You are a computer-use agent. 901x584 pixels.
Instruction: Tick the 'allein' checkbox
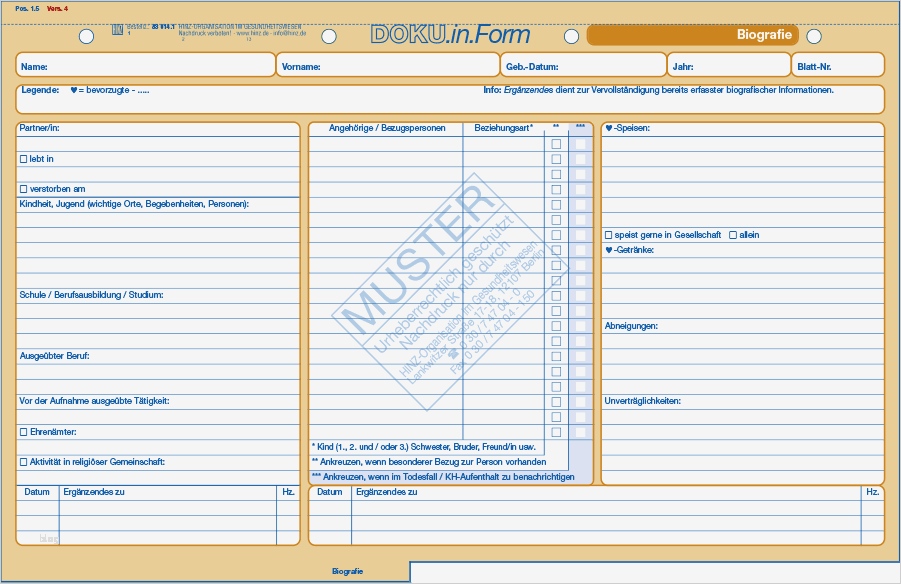[x=733, y=235]
